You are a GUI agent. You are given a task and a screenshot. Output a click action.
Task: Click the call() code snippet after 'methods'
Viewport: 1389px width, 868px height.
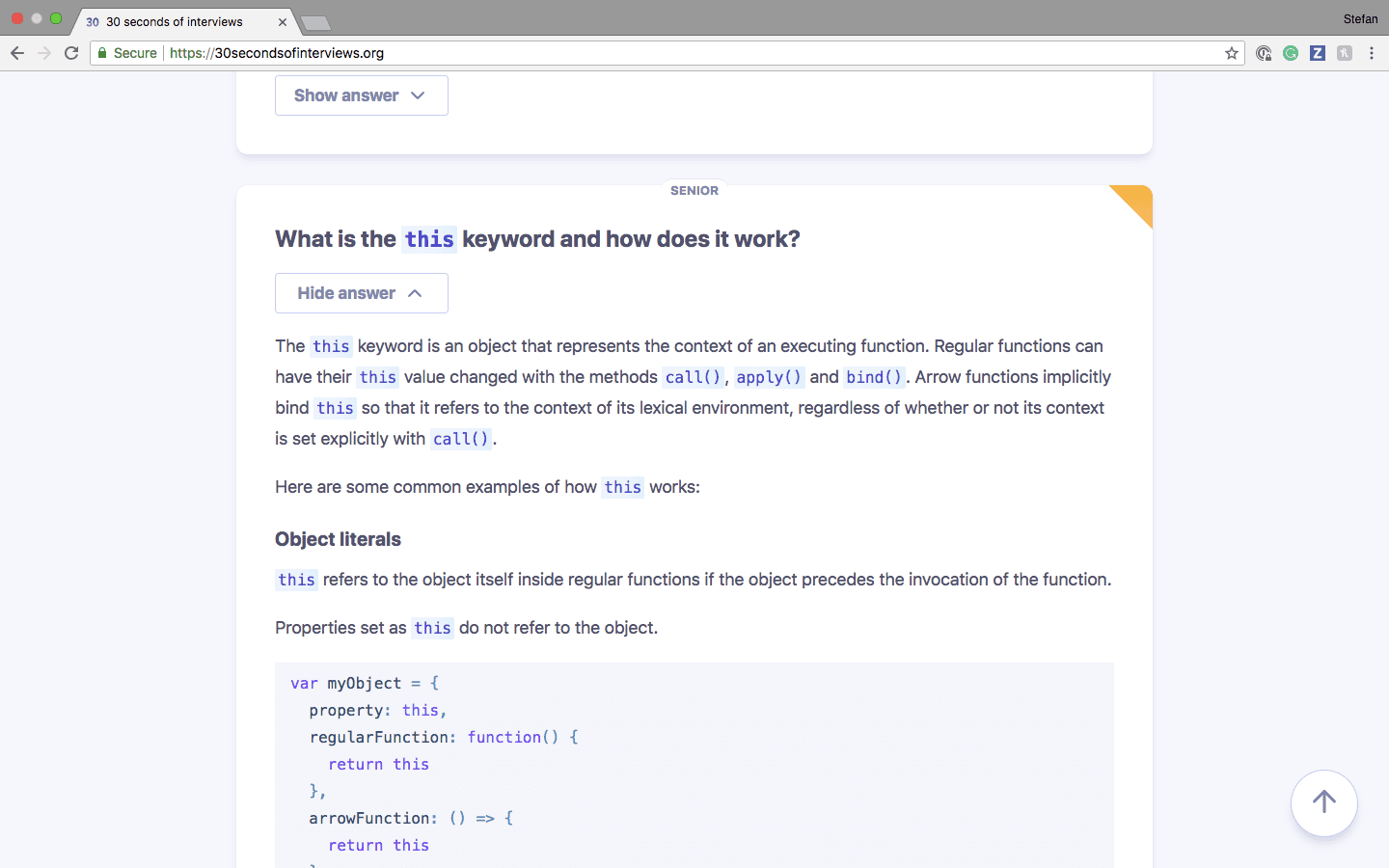(693, 377)
